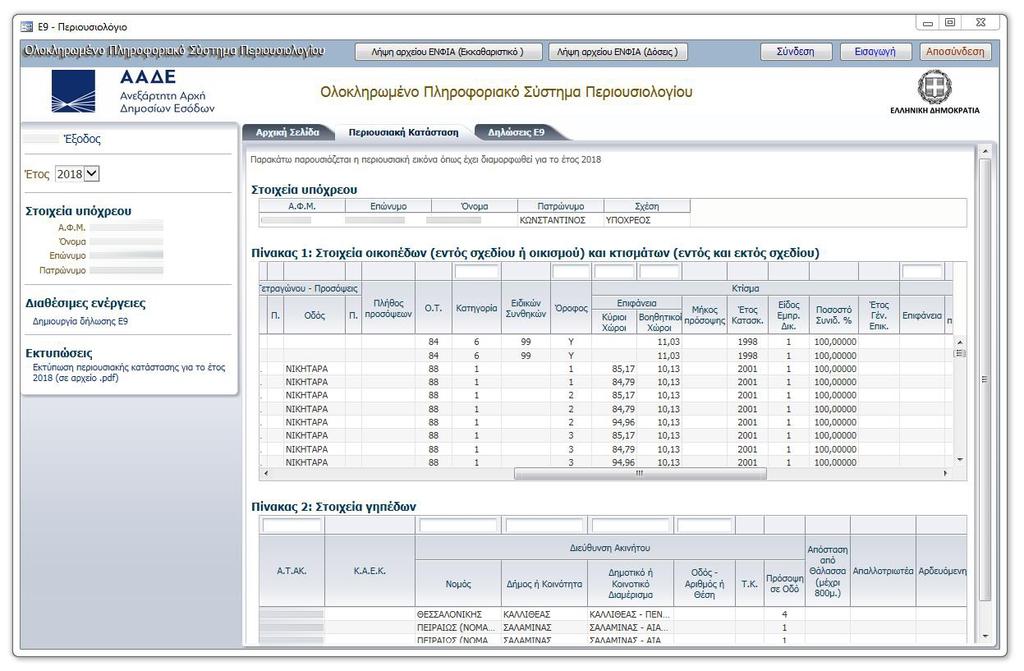Click the Εισαγωγή button
The image size is (1024, 671).
(874, 52)
